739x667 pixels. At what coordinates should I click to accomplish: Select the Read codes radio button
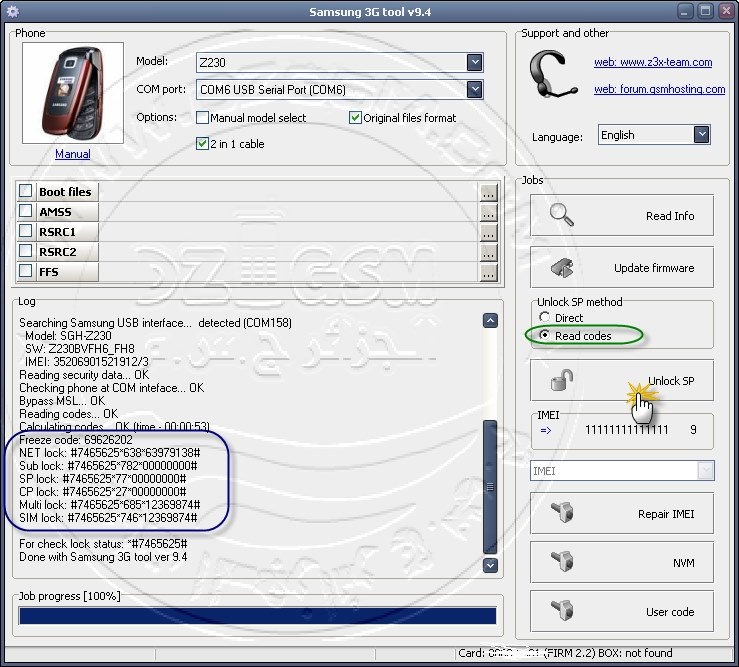[x=544, y=335]
